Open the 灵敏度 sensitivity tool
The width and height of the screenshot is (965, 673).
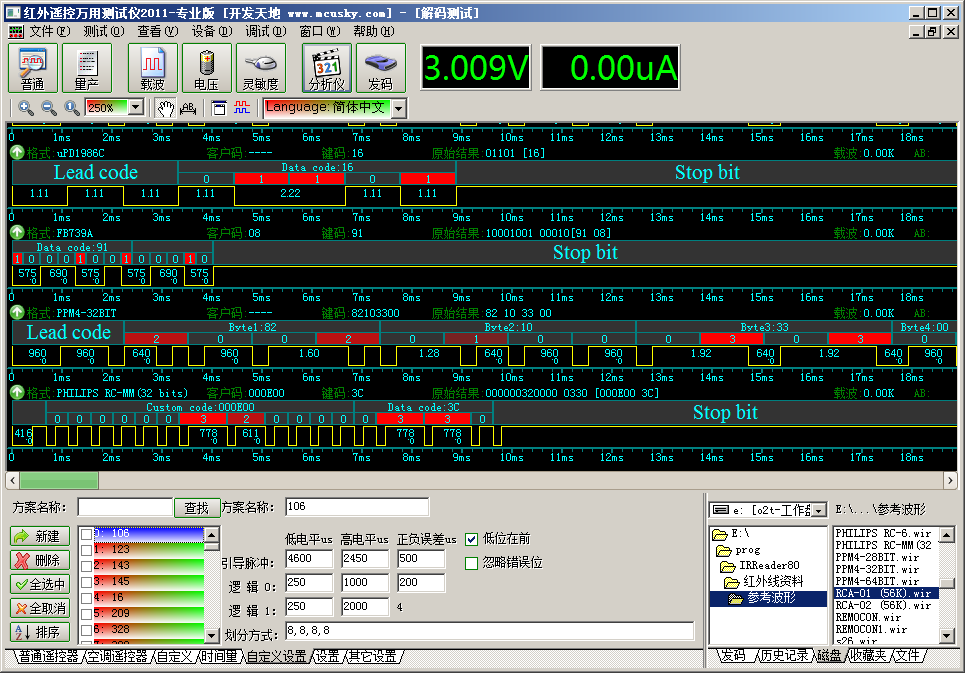point(261,68)
